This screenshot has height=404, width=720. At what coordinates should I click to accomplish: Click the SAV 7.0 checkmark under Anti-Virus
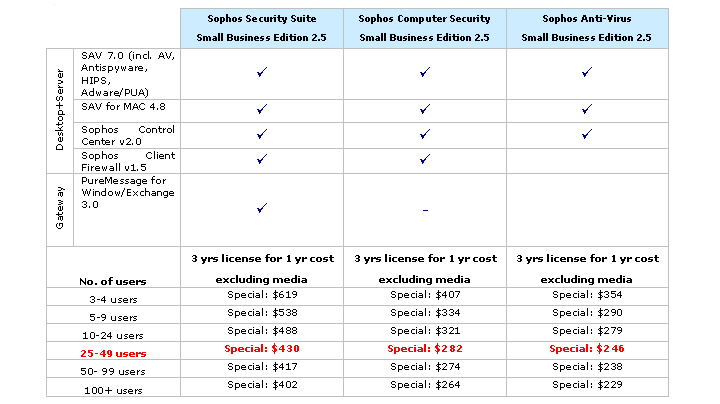pos(587,73)
